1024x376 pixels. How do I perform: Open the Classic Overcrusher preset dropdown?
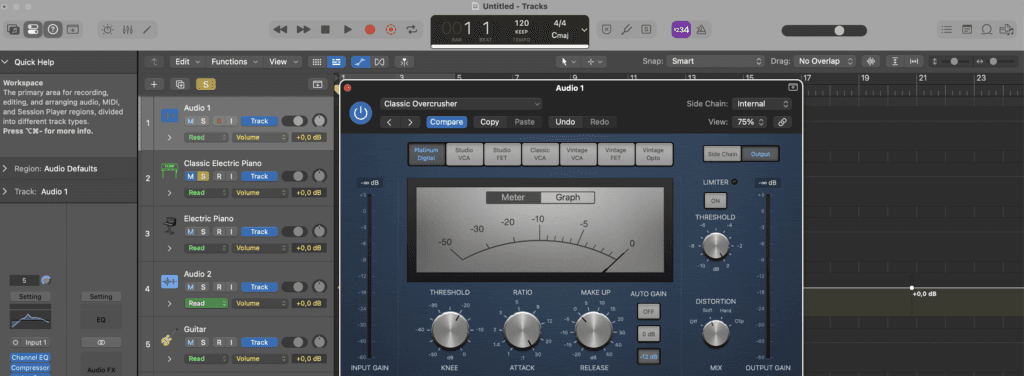coord(461,104)
